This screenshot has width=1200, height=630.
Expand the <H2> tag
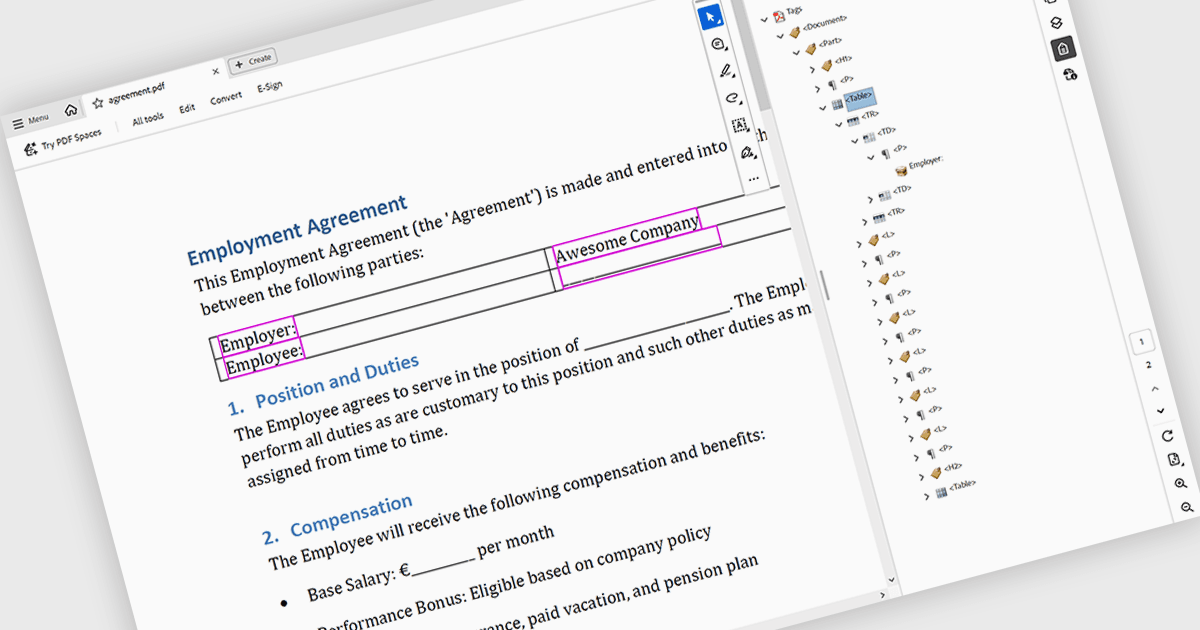[x=919, y=475]
